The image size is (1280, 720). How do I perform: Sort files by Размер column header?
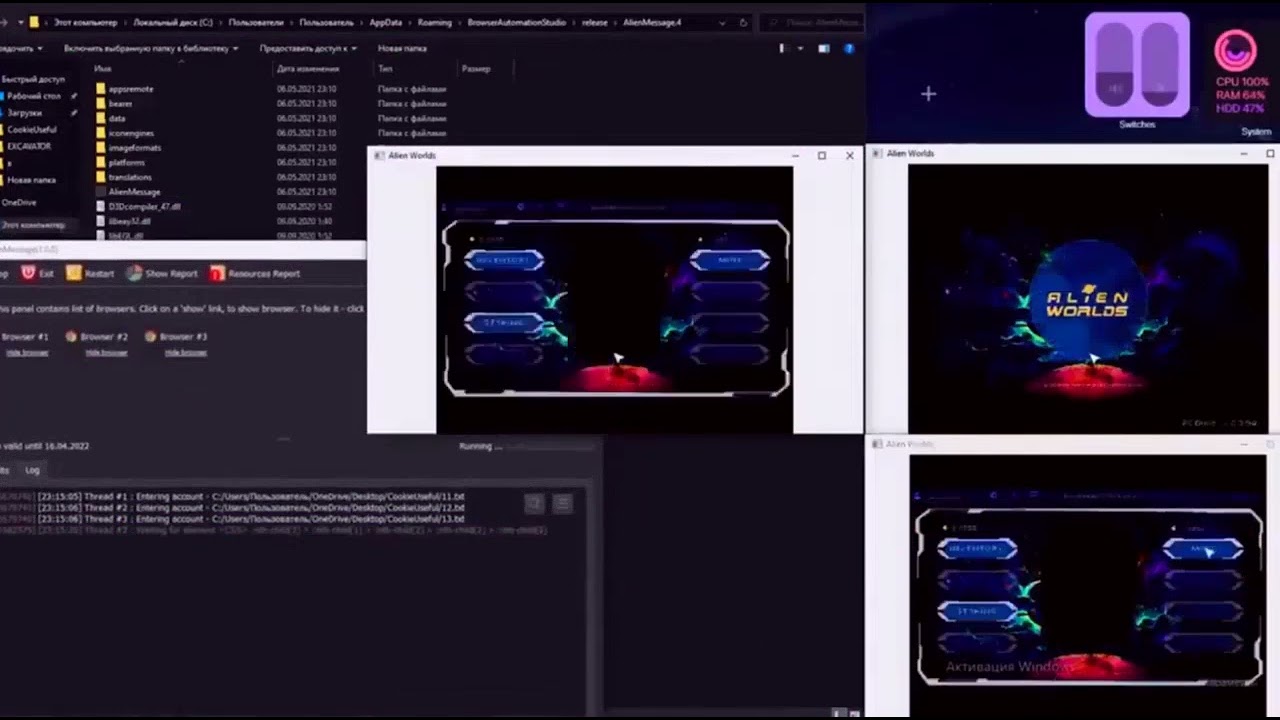476,69
